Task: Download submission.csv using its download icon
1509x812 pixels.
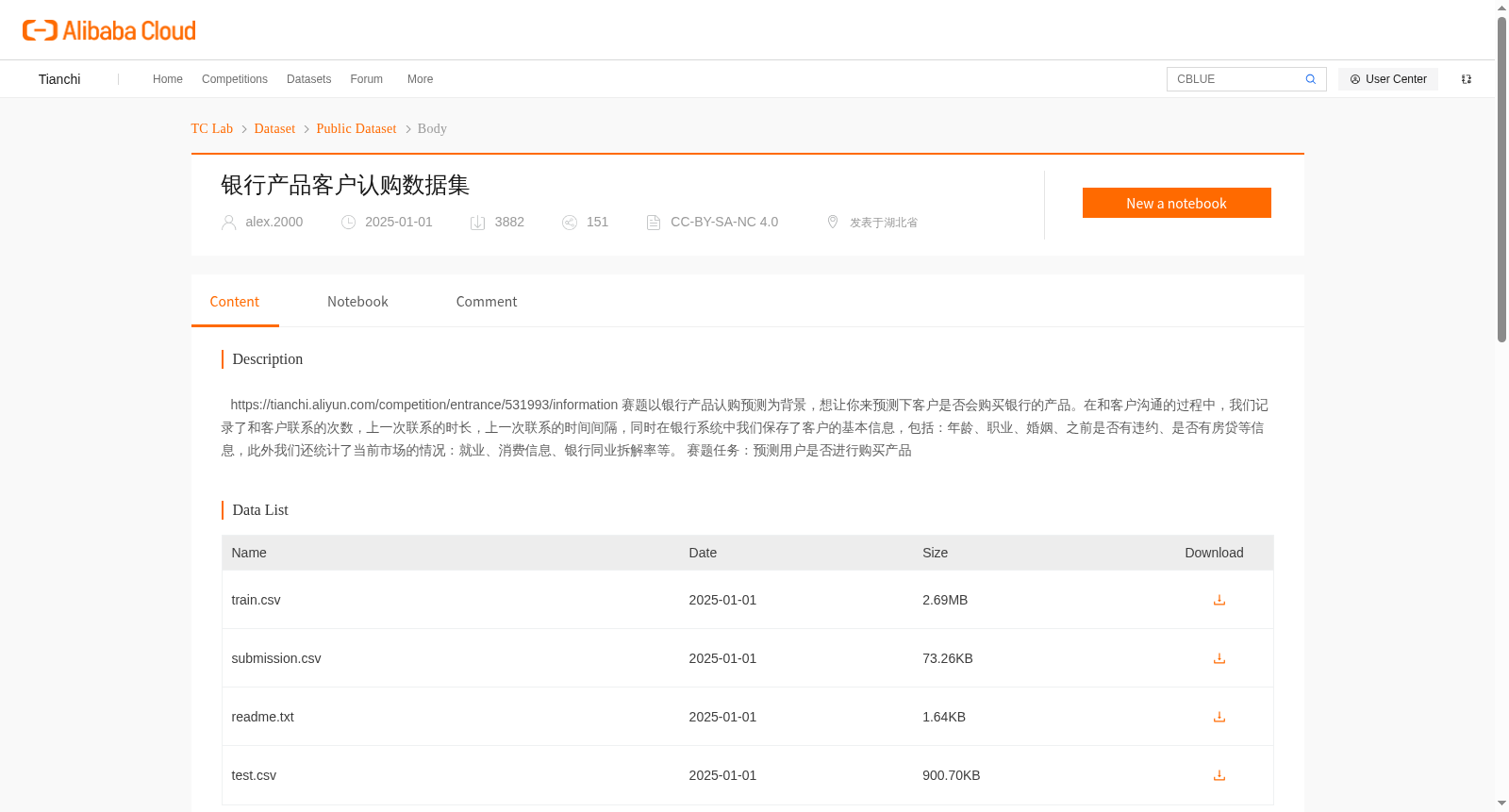Action: 1219,658
